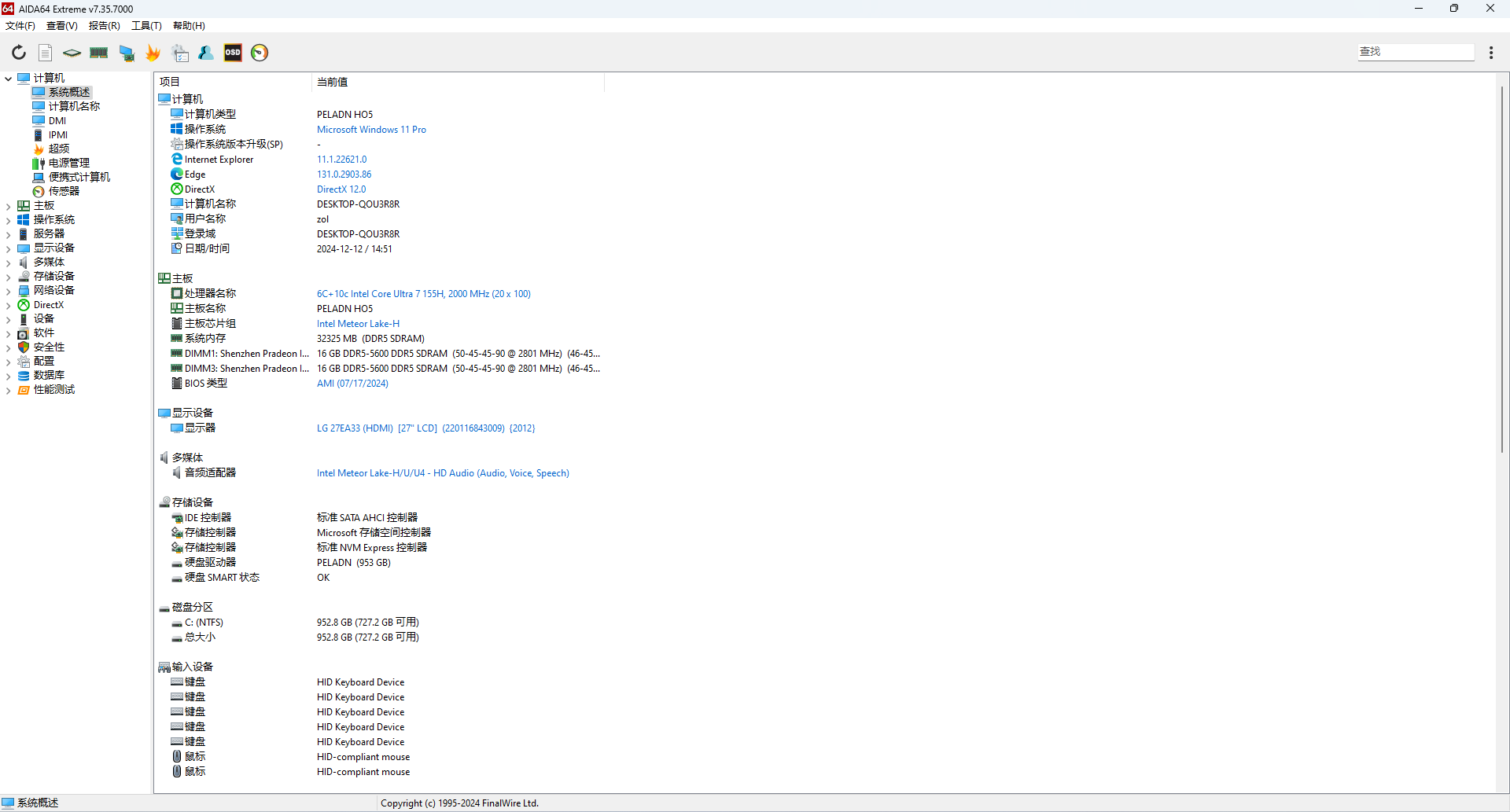The image size is (1510, 812).
Task: Expand the 多媒体 tree node
Action: [9, 263]
